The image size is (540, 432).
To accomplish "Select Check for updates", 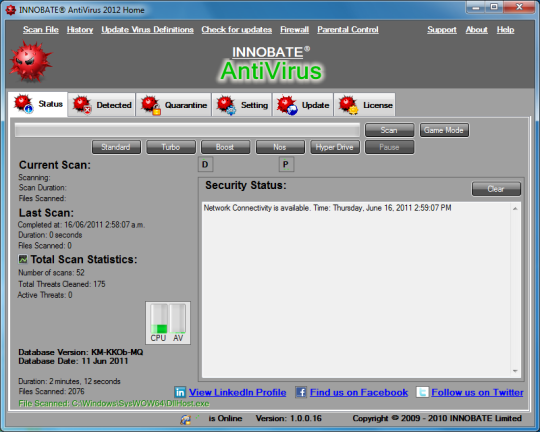I will (x=237, y=30).
